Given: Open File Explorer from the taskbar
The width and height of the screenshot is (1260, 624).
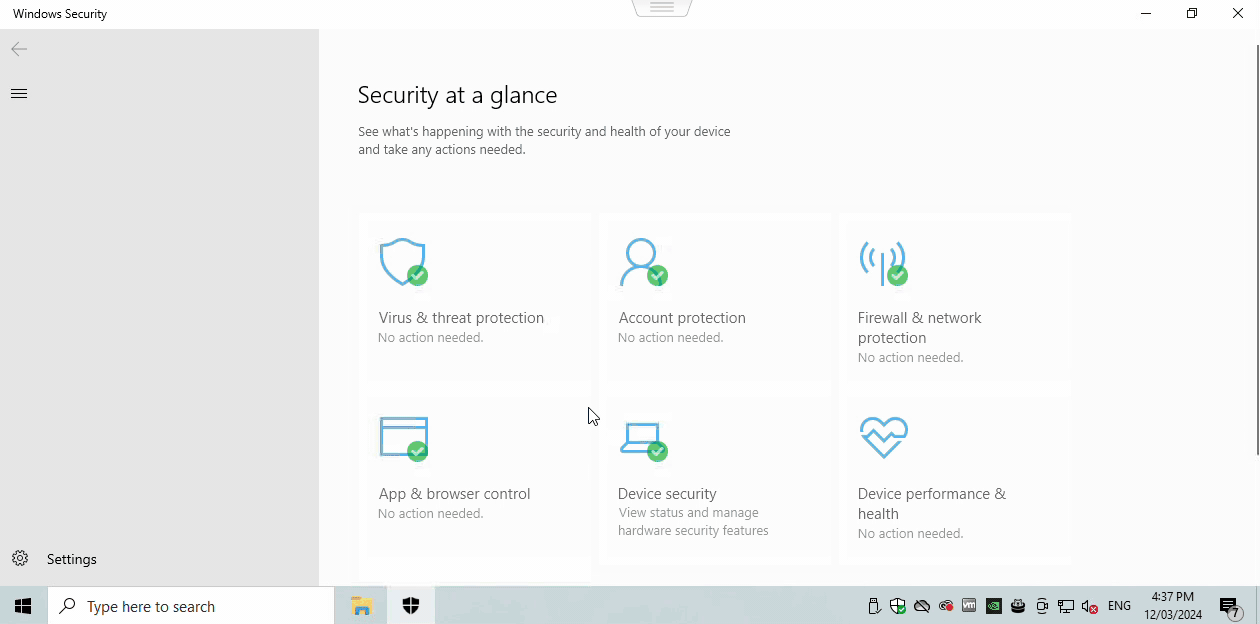Looking at the screenshot, I should coord(361,606).
